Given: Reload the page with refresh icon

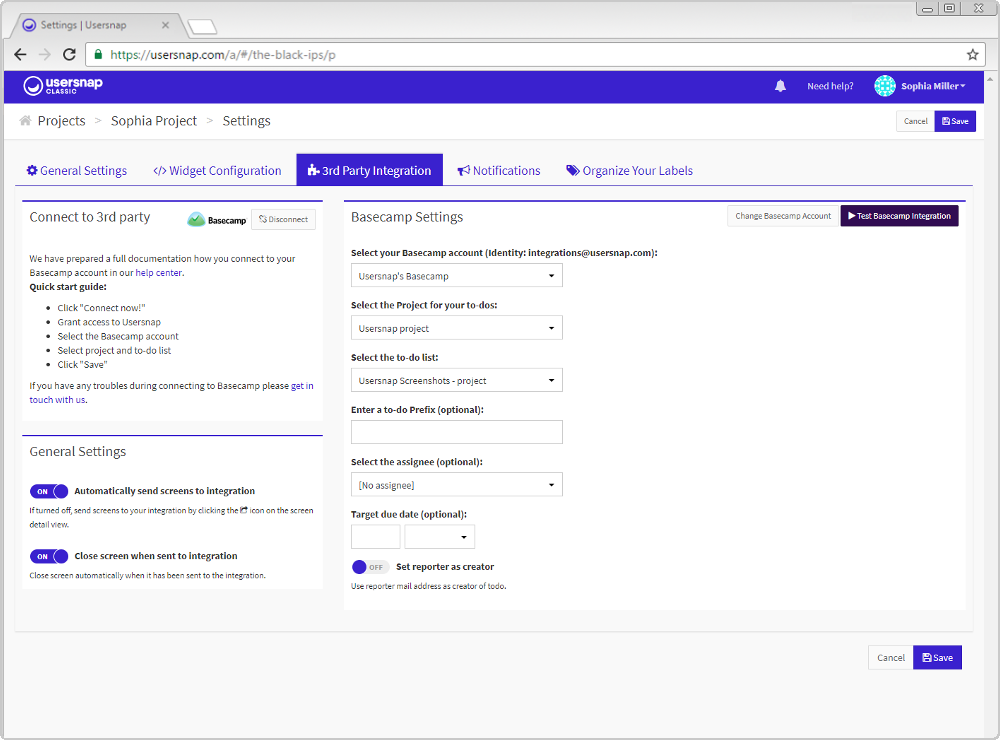Looking at the screenshot, I should pos(70,55).
